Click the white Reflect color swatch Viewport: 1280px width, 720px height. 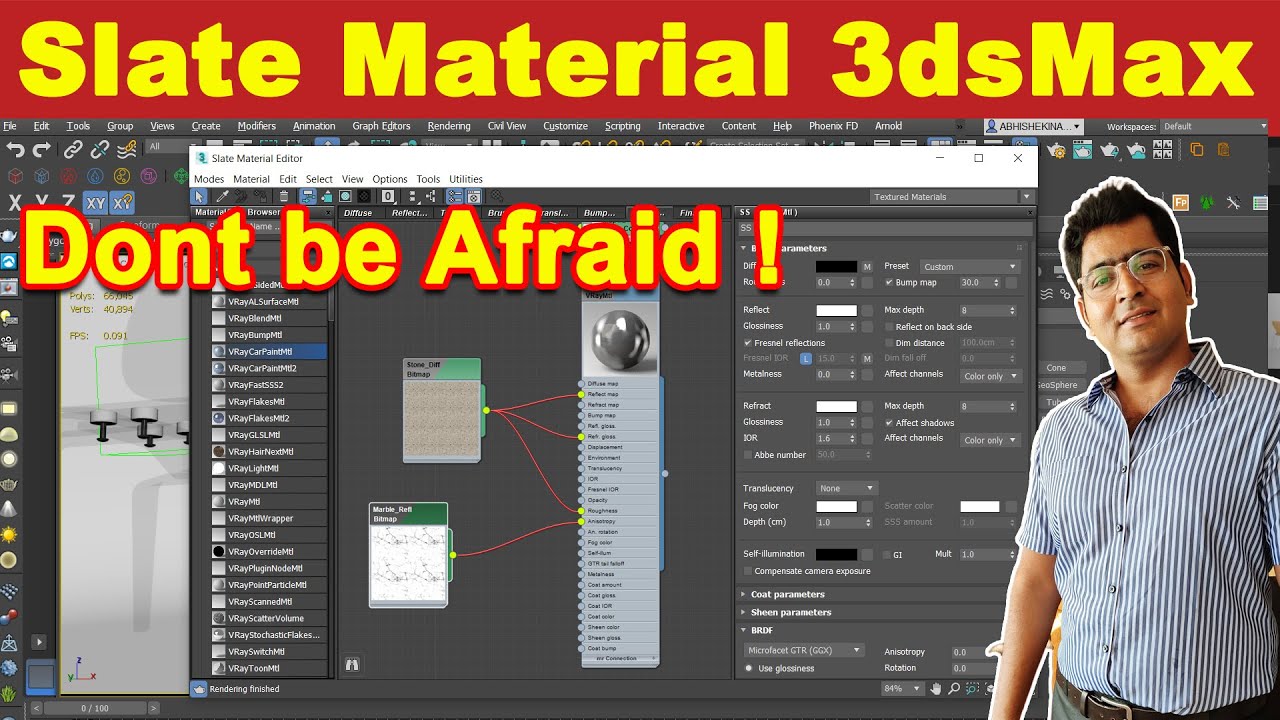click(836, 311)
